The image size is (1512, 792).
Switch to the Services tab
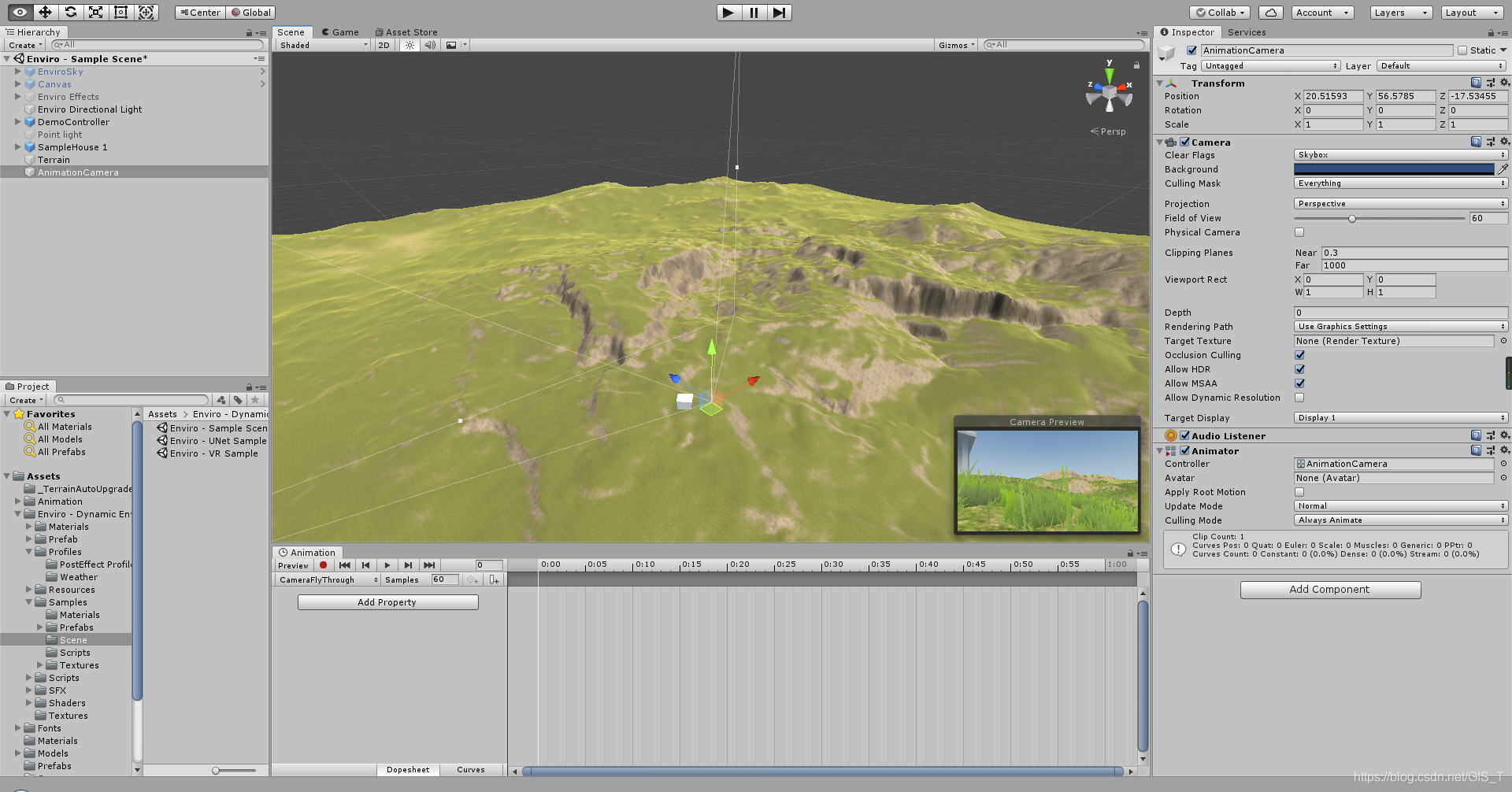pyautogui.click(x=1247, y=32)
